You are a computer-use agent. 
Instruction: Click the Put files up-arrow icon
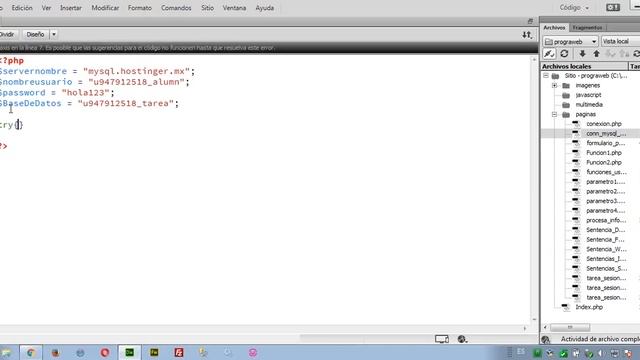click(x=596, y=54)
